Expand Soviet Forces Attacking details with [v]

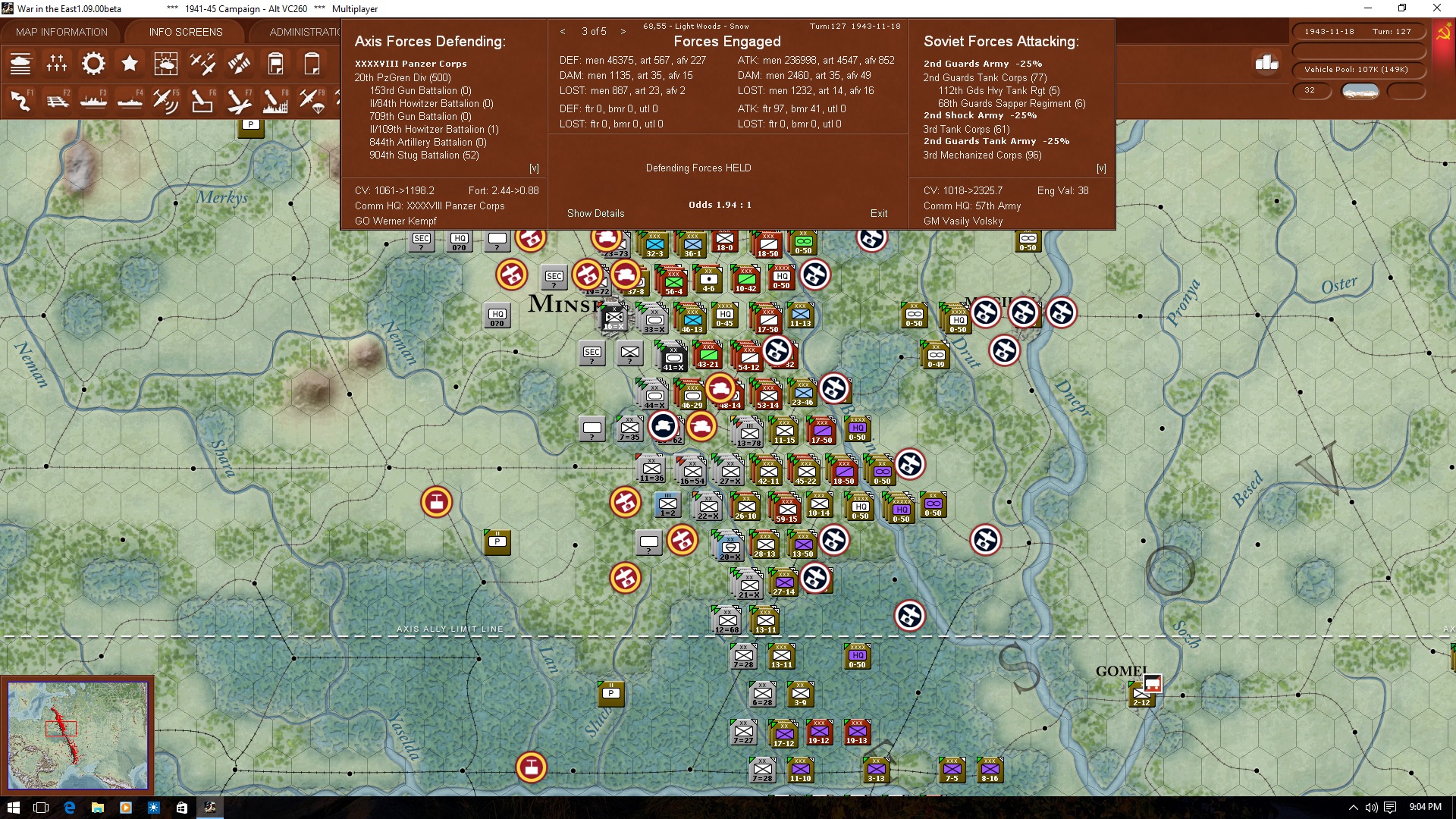point(1101,168)
